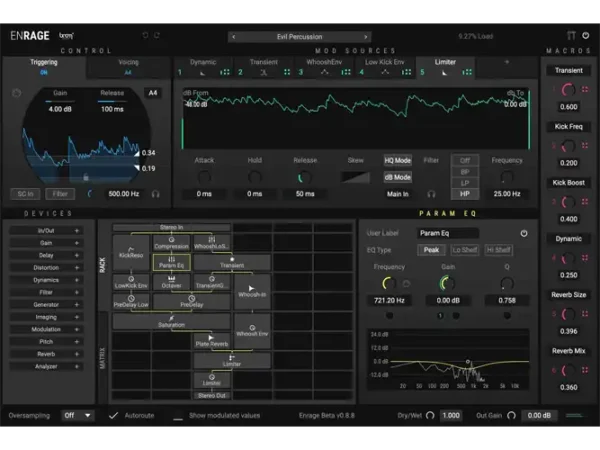This screenshot has height=450, width=600.
Task: Click the Param EQ Frequency knob
Action: coord(389,284)
